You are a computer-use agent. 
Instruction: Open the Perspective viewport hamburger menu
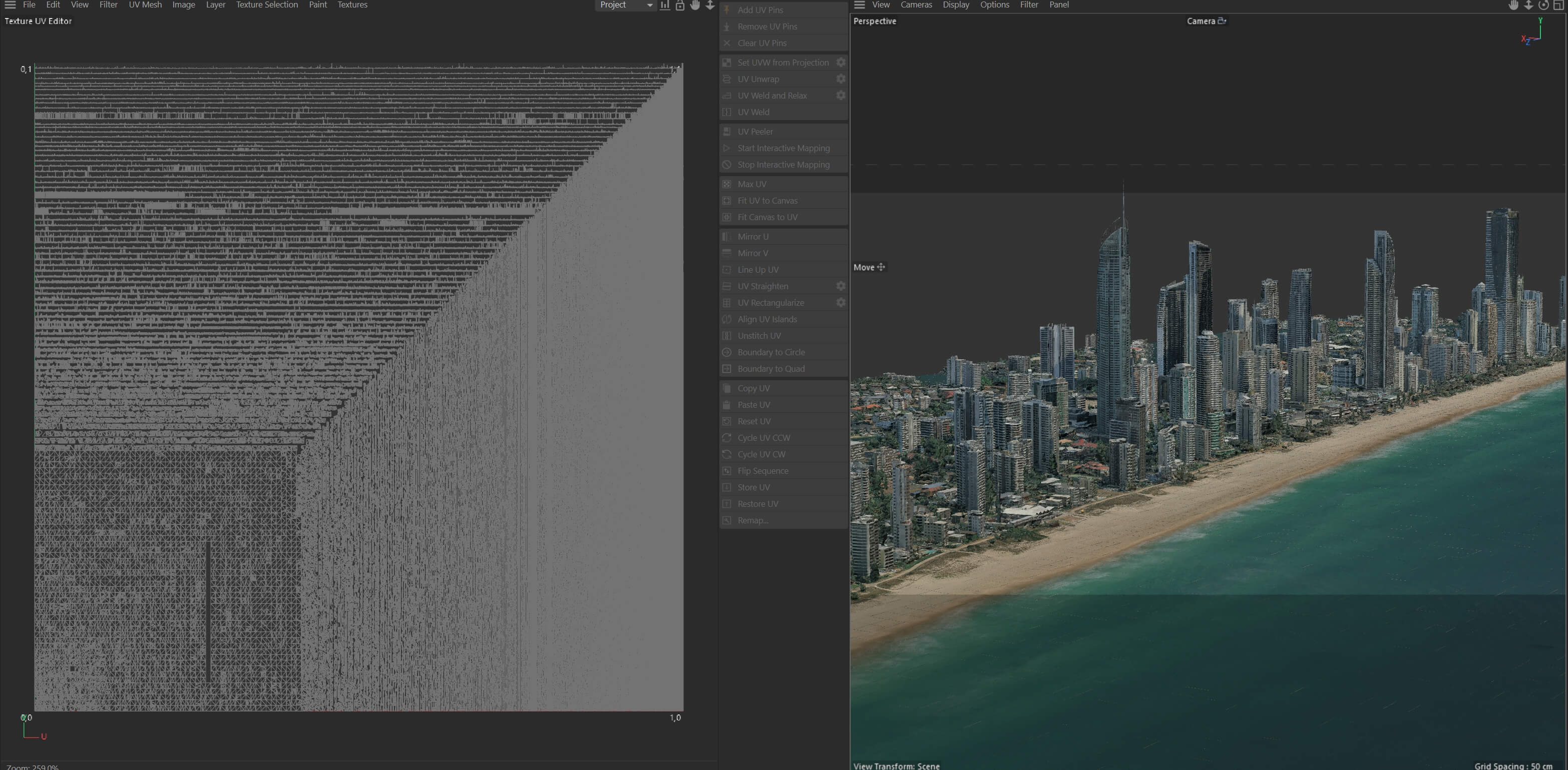(859, 5)
